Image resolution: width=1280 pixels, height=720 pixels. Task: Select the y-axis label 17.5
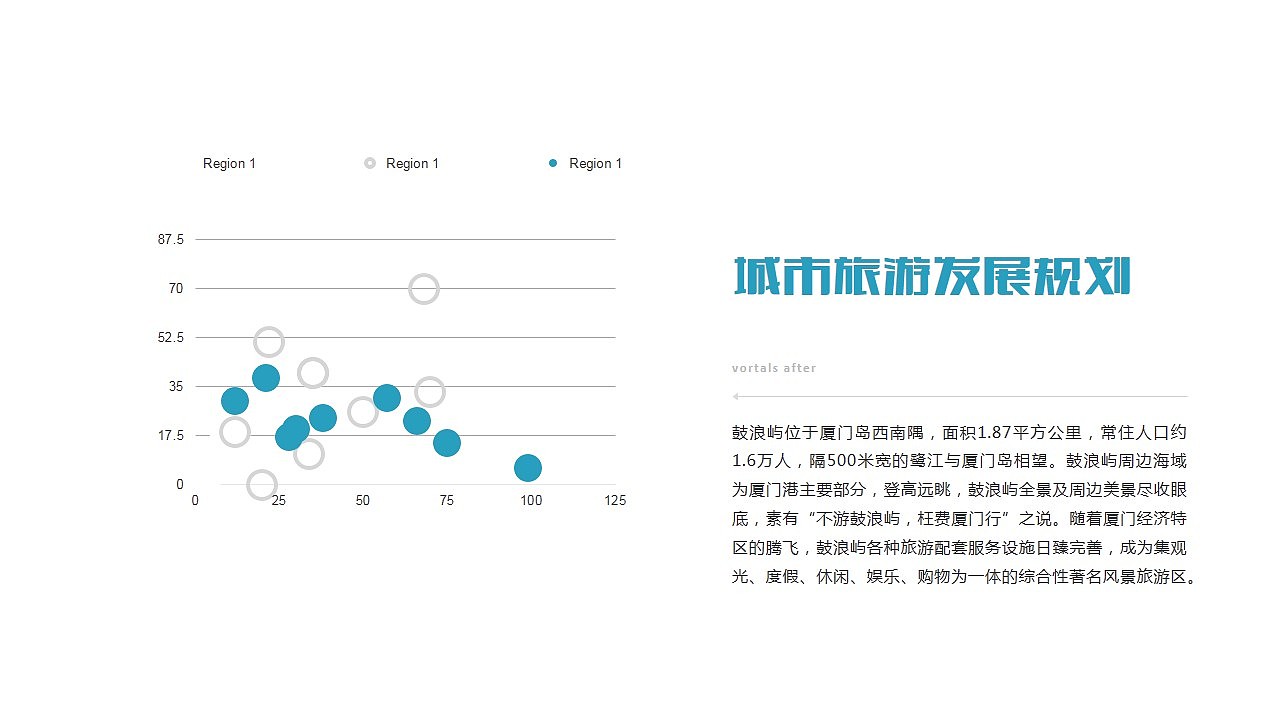[x=171, y=435]
